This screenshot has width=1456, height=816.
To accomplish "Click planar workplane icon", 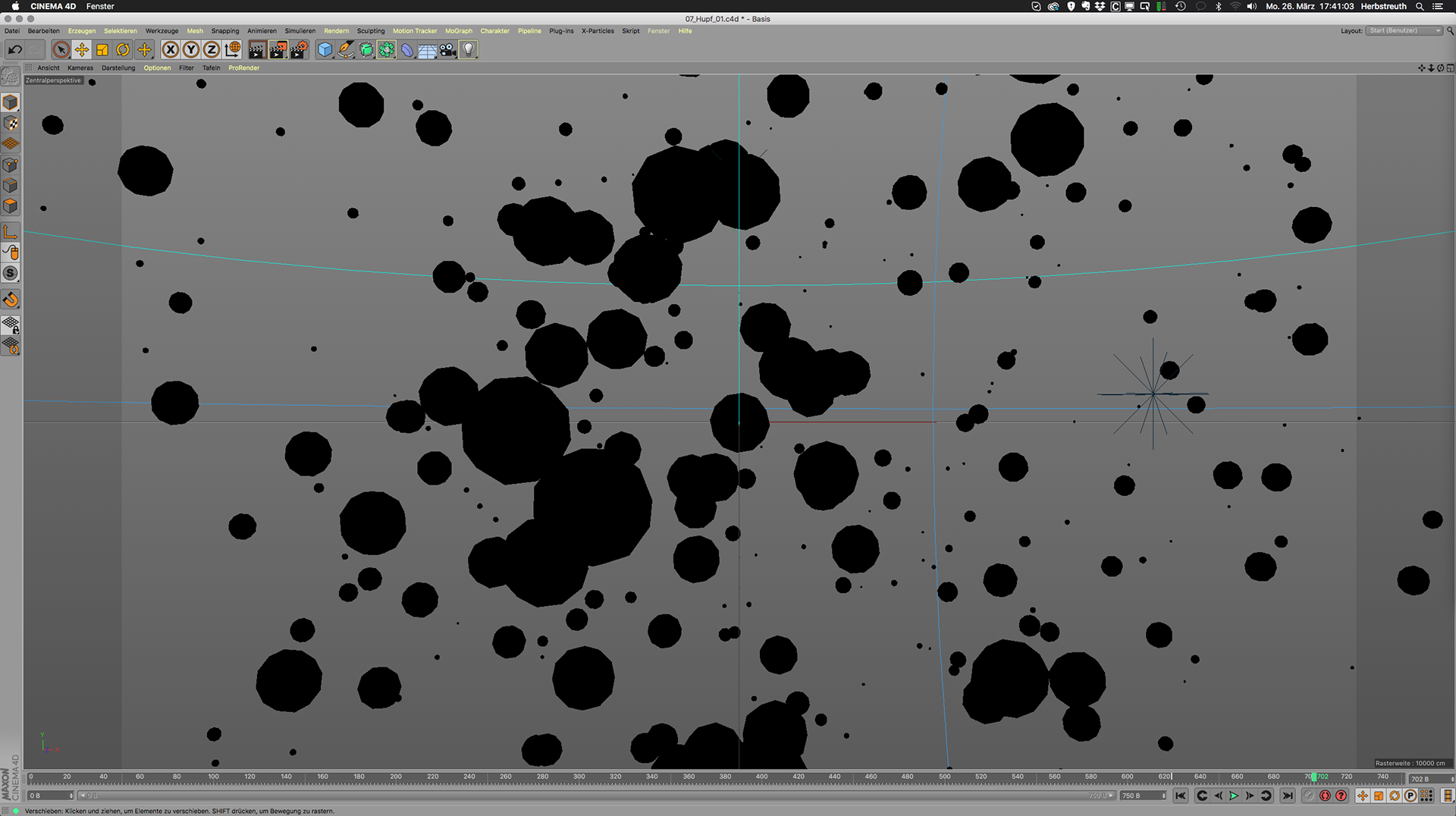I will tap(11, 346).
